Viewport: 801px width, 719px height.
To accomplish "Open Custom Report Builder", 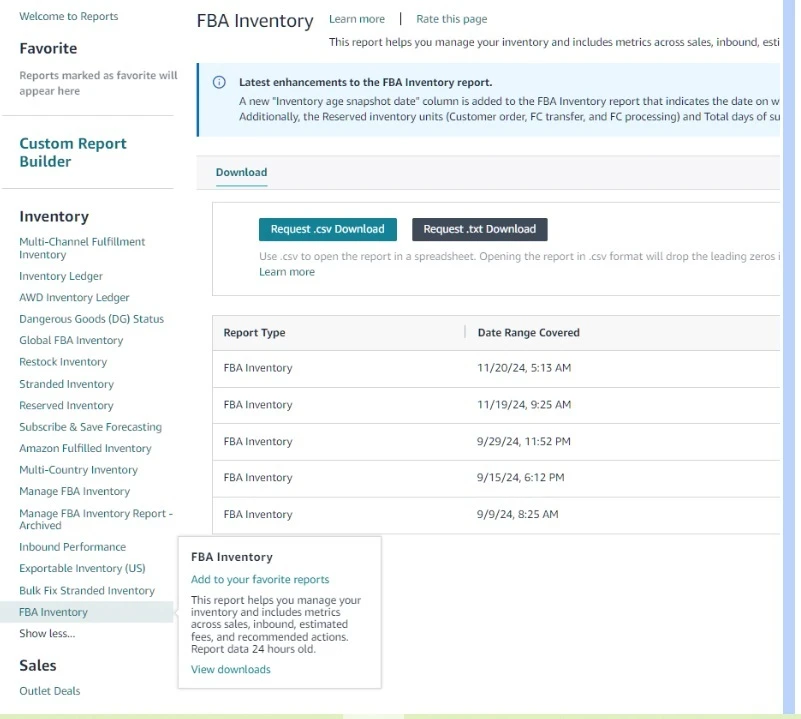I will pyautogui.click(x=73, y=152).
